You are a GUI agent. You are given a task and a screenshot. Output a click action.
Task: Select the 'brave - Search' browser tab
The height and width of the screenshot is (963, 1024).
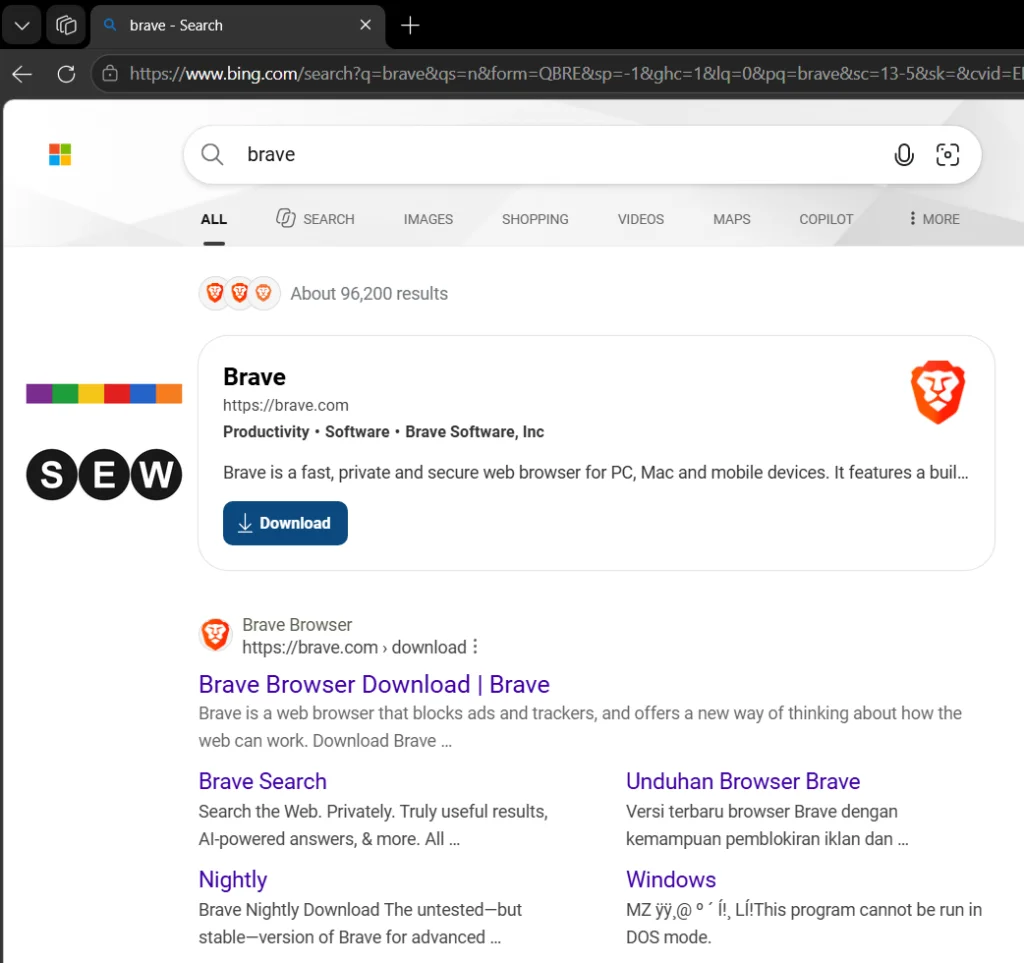click(x=238, y=25)
